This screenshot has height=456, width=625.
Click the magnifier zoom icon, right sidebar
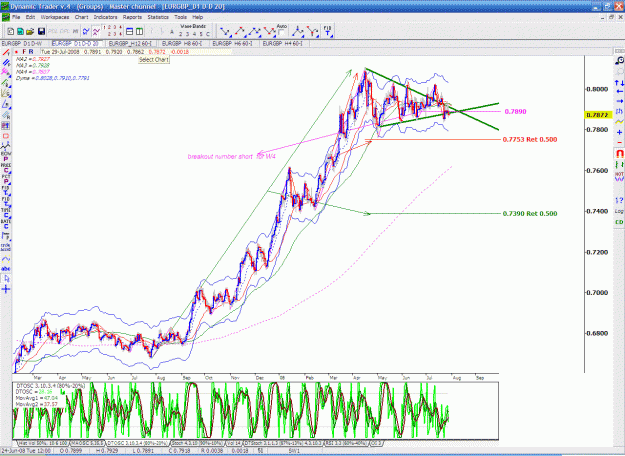619,61
